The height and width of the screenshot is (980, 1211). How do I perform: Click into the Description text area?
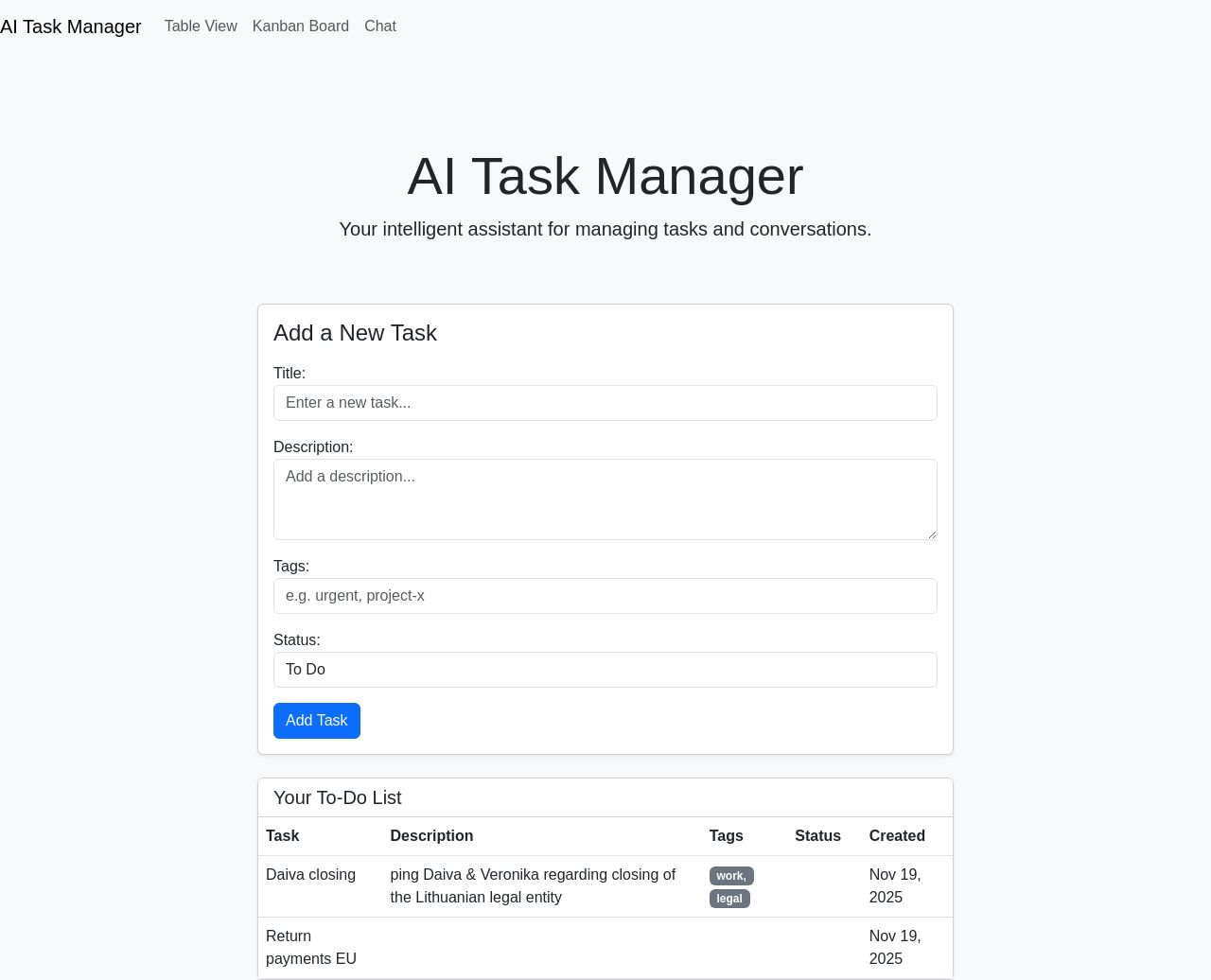coord(605,499)
